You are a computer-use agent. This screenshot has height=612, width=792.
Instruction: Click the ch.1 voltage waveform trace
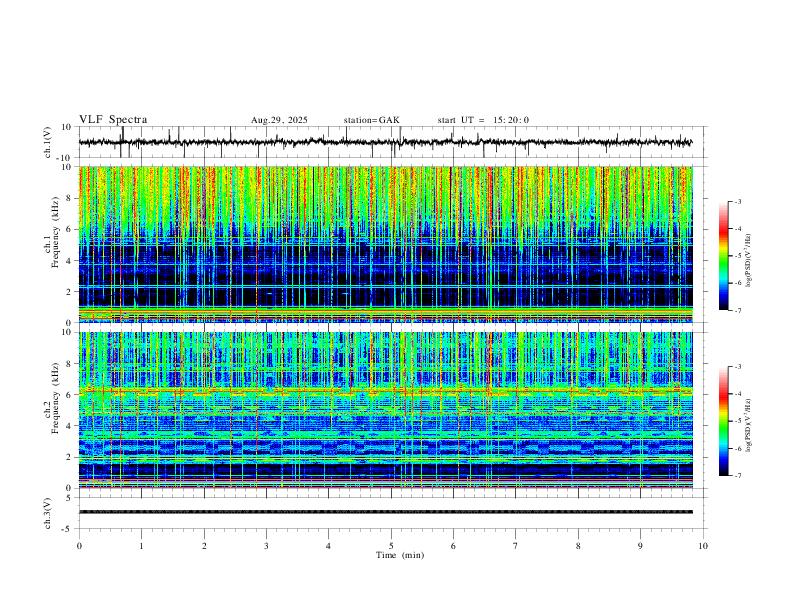[x=385, y=142]
